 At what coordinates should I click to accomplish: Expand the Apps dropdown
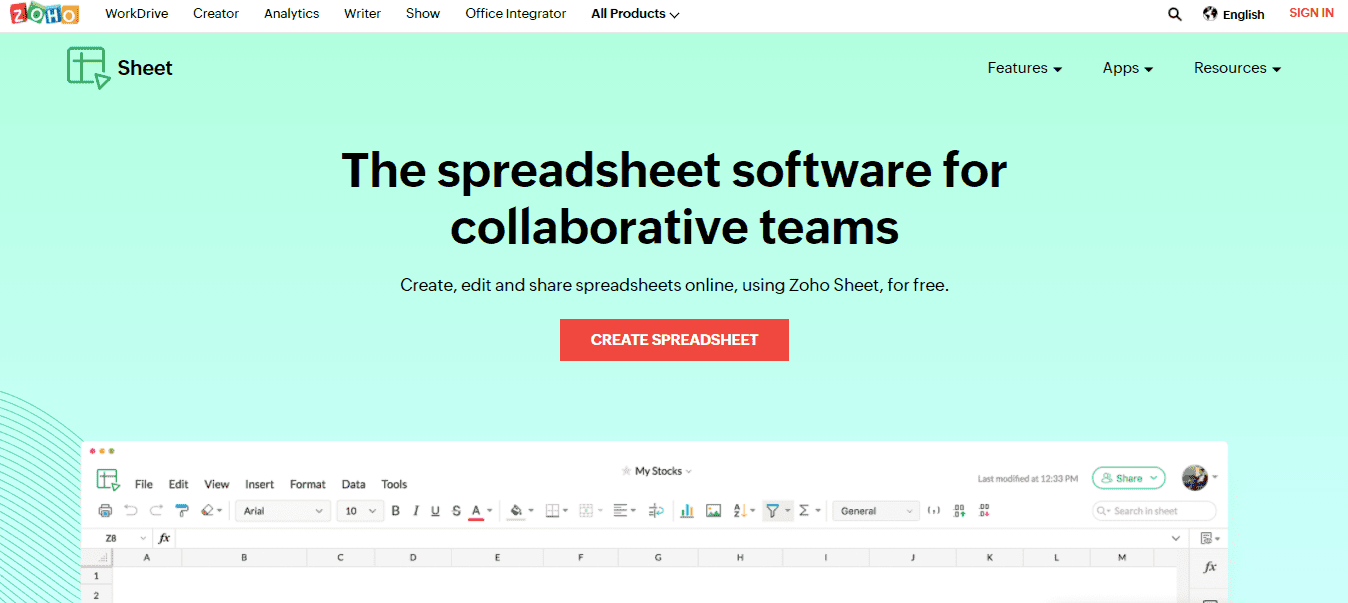point(1128,68)
